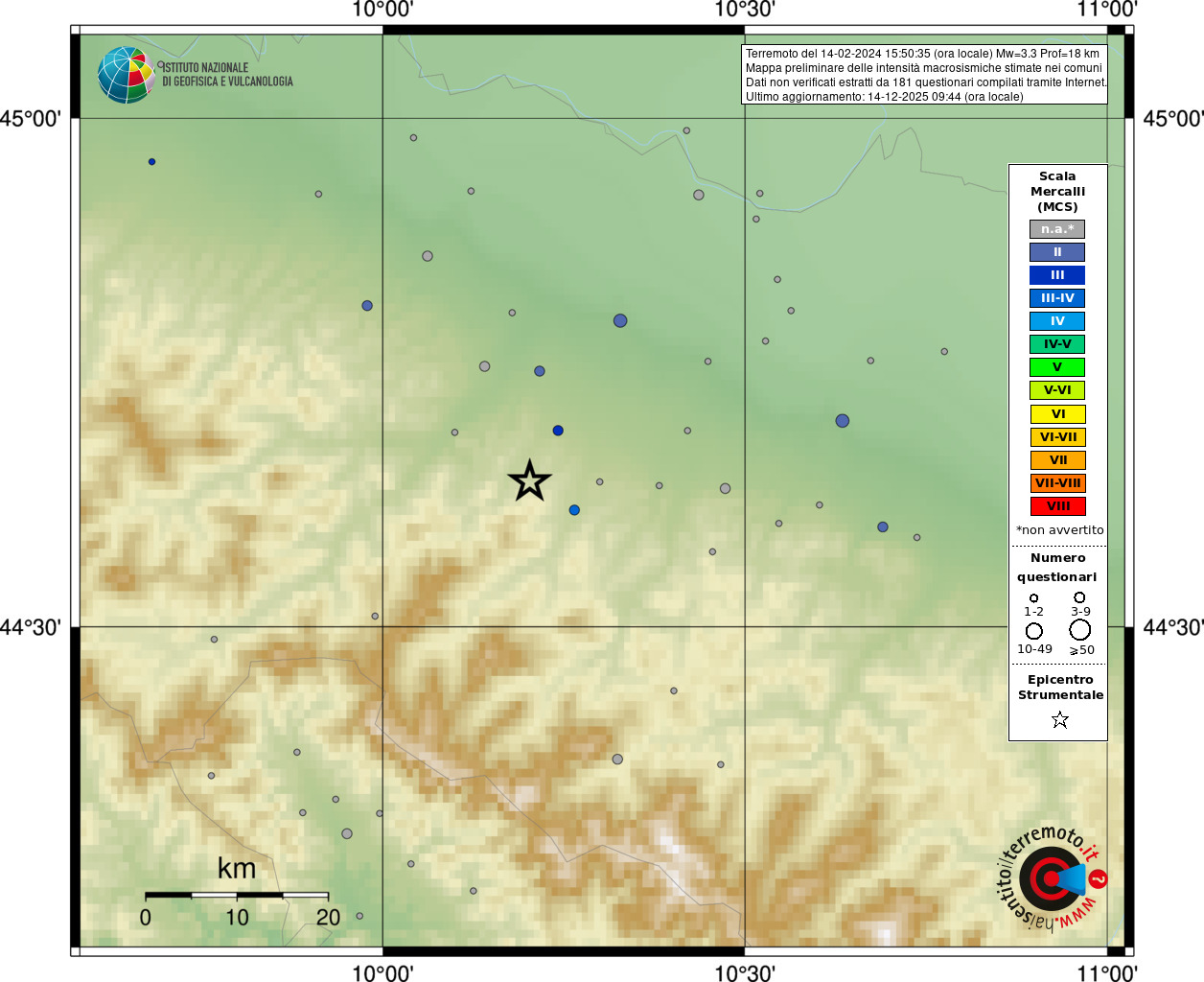This screenshot has height=982, width=1204.
Task: Click the haisentitoilterremoto.it logo
Action: (1053, 877)
